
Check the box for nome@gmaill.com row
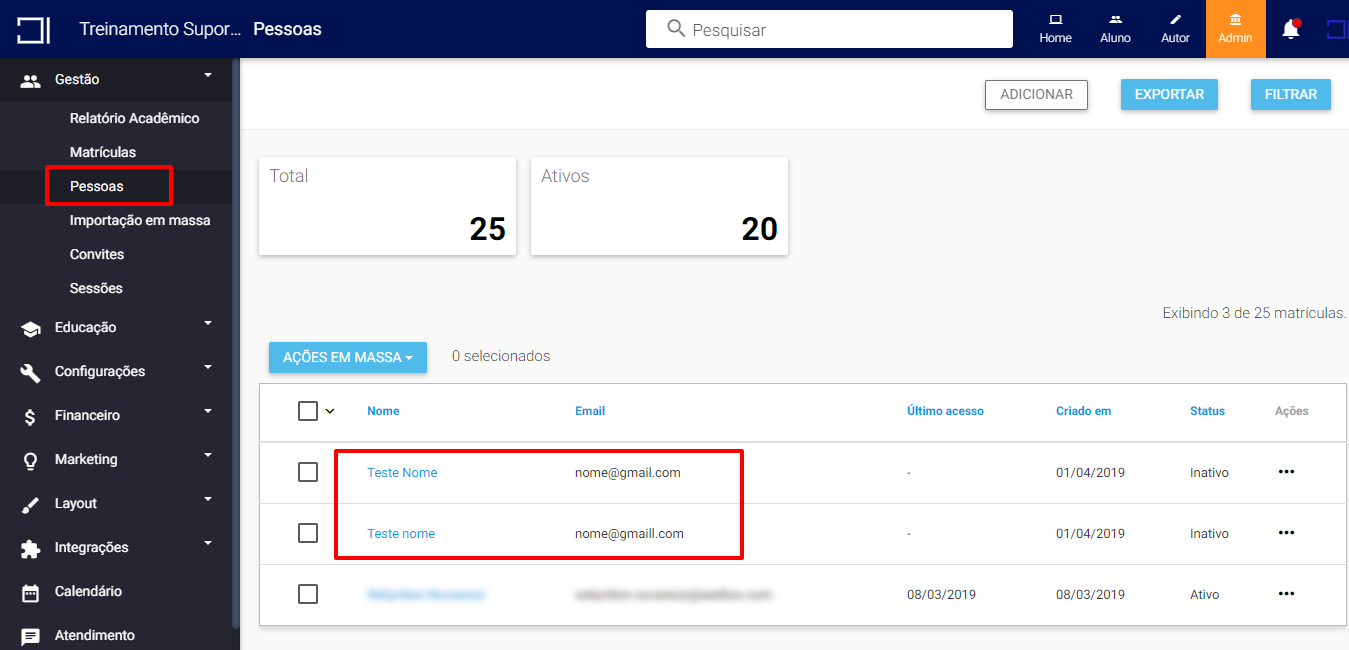point(308,533)
